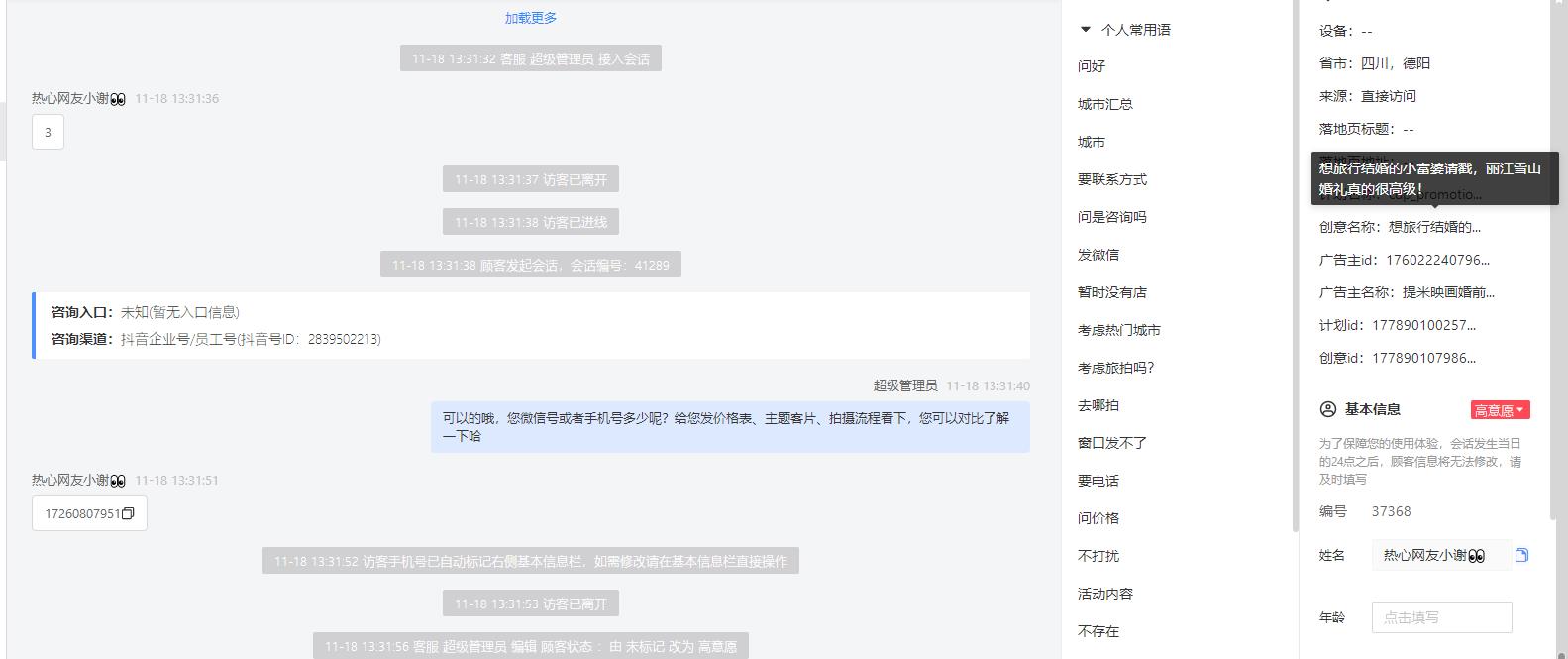This screenshot has width=1568, height=659.
Task: Click the 个人常用语 group header text
Action: point(1135,30)
